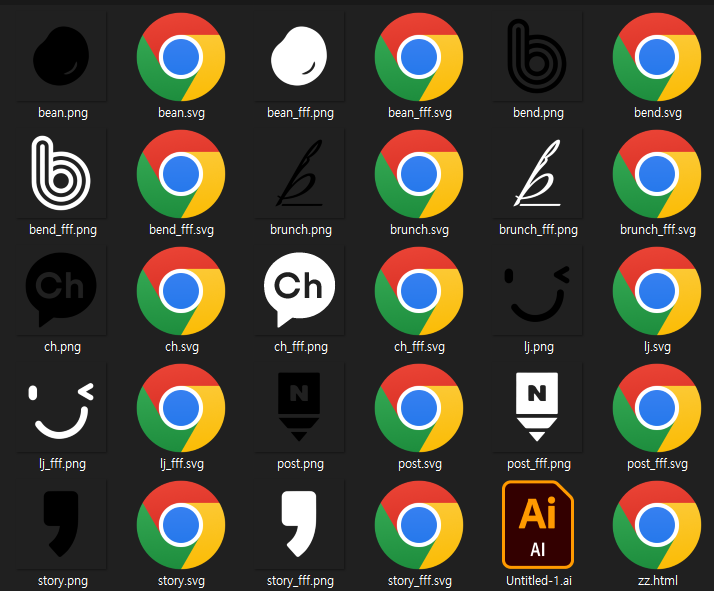Select the white quote mark story_fff.png
714x591 pixels.
pyautogui.click(x=300, y=525)
